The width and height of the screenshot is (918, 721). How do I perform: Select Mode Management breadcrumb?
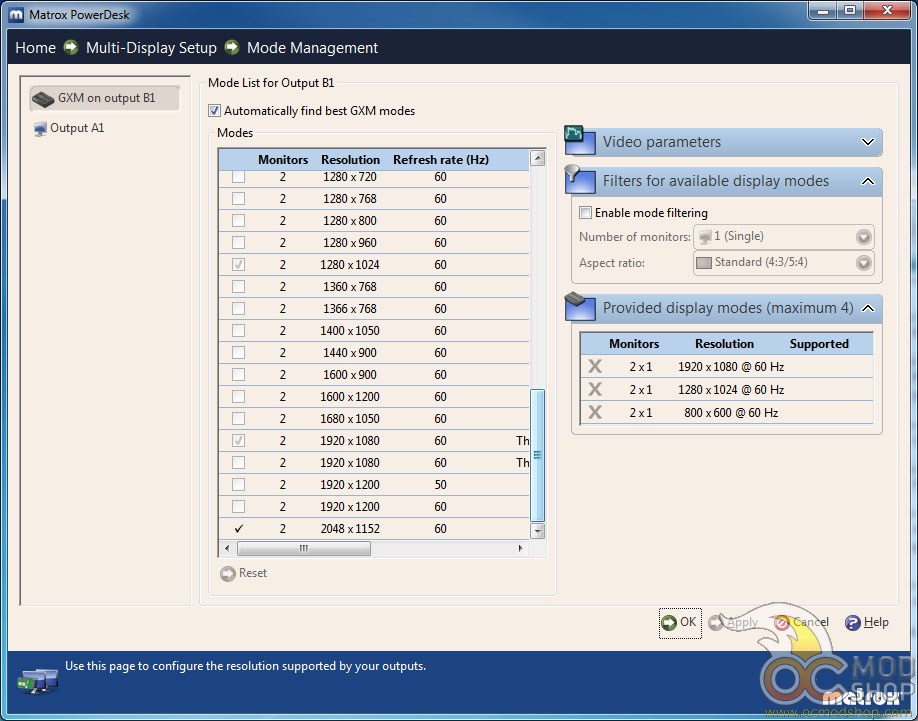312,47
